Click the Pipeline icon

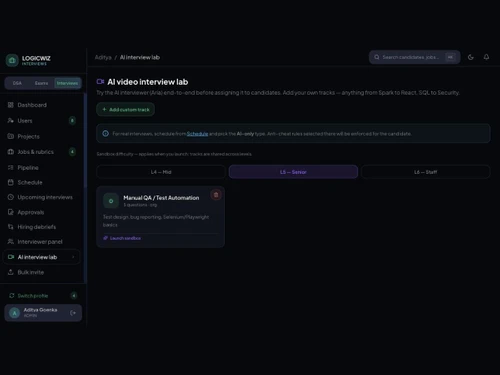pos(11,168)
